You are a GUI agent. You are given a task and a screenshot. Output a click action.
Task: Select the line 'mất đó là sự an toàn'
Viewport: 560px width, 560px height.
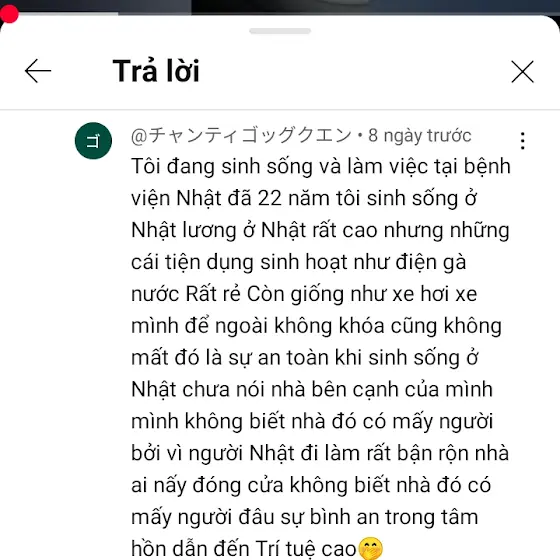click(230, 358)
